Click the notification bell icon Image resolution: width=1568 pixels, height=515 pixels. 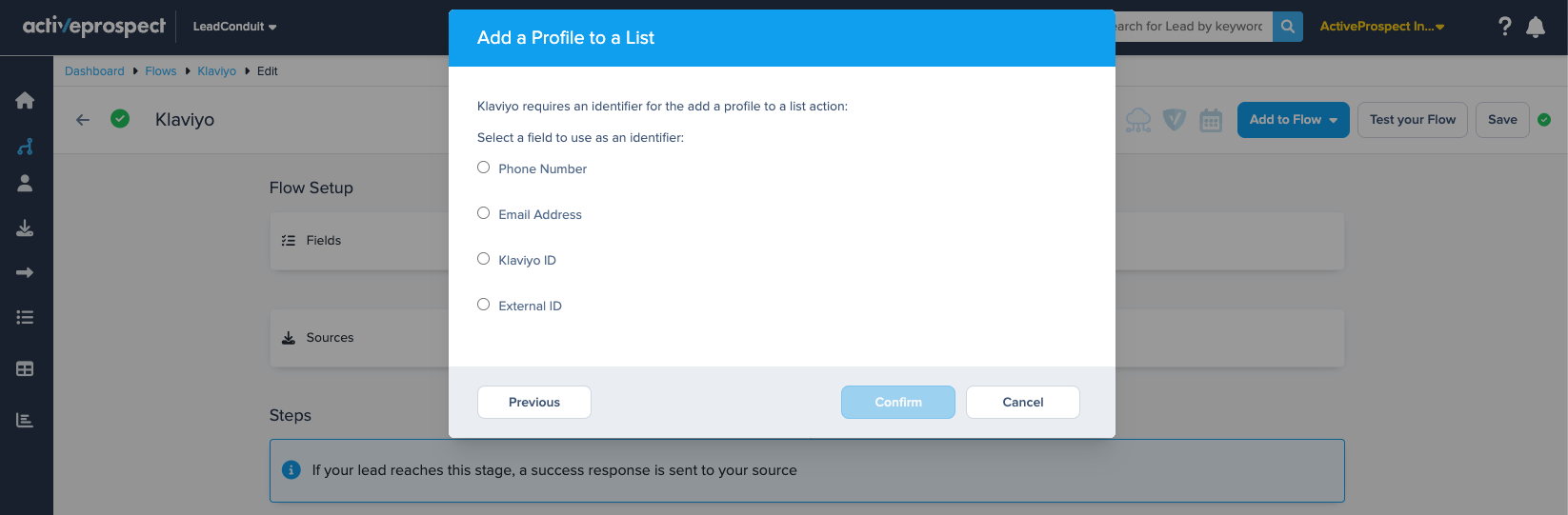1536,27
